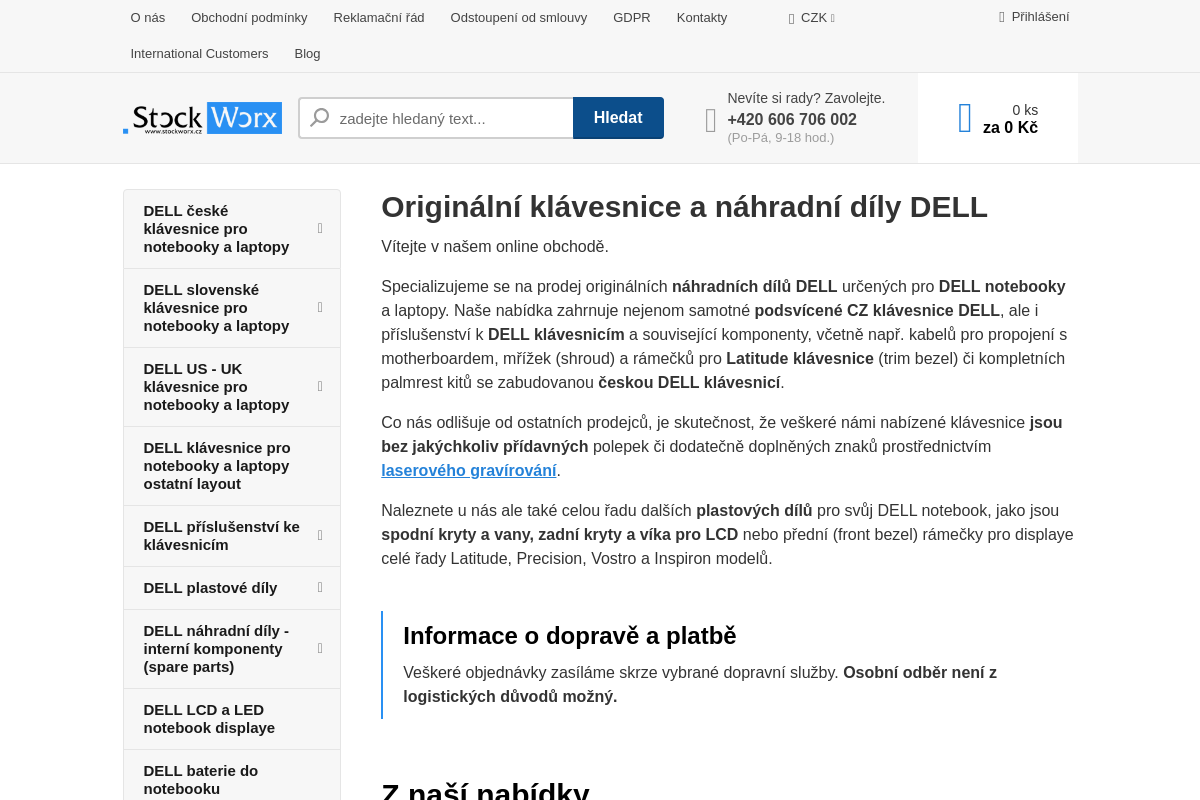
Task: Expand DELL náhradní díly interní komponenty category
Action: [320, 648]
